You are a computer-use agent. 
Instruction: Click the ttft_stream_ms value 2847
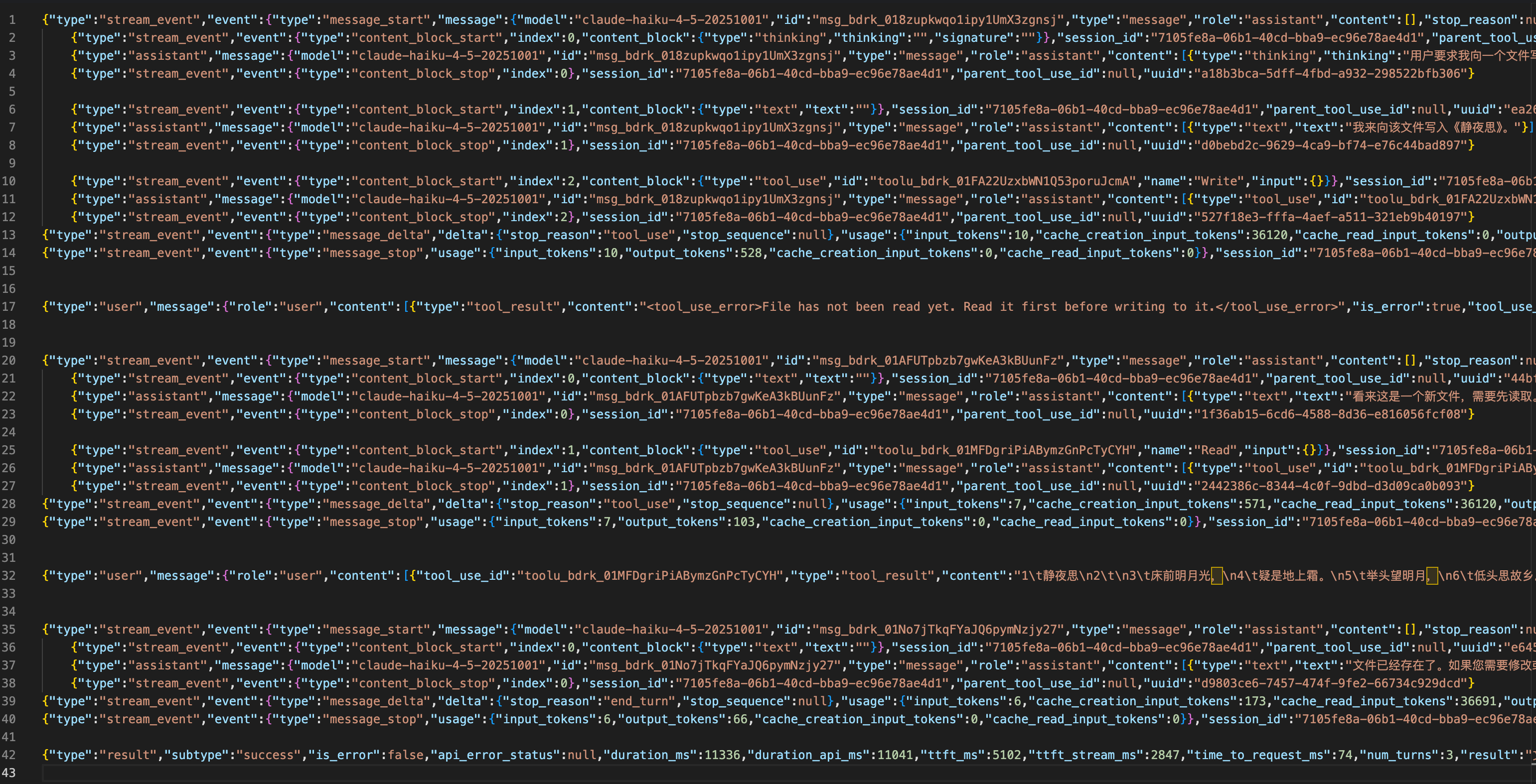click(x=1165, y=755)
